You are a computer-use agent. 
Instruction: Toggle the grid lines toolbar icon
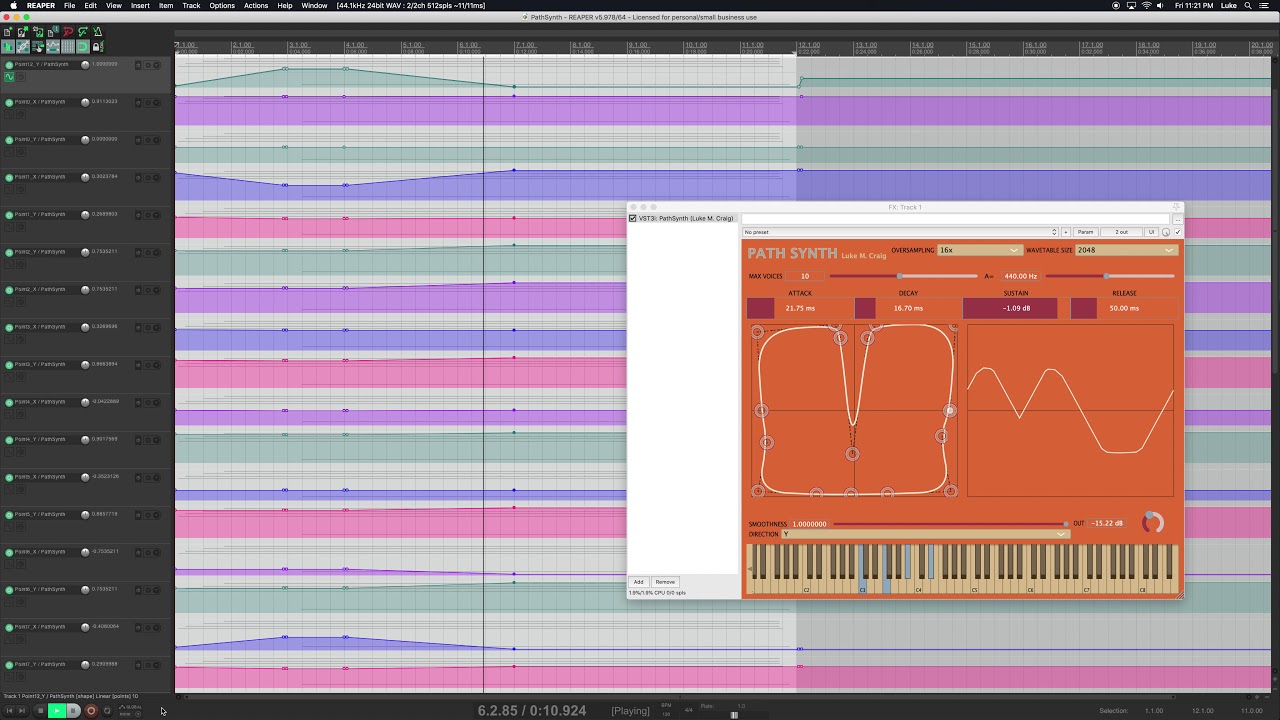68,46
